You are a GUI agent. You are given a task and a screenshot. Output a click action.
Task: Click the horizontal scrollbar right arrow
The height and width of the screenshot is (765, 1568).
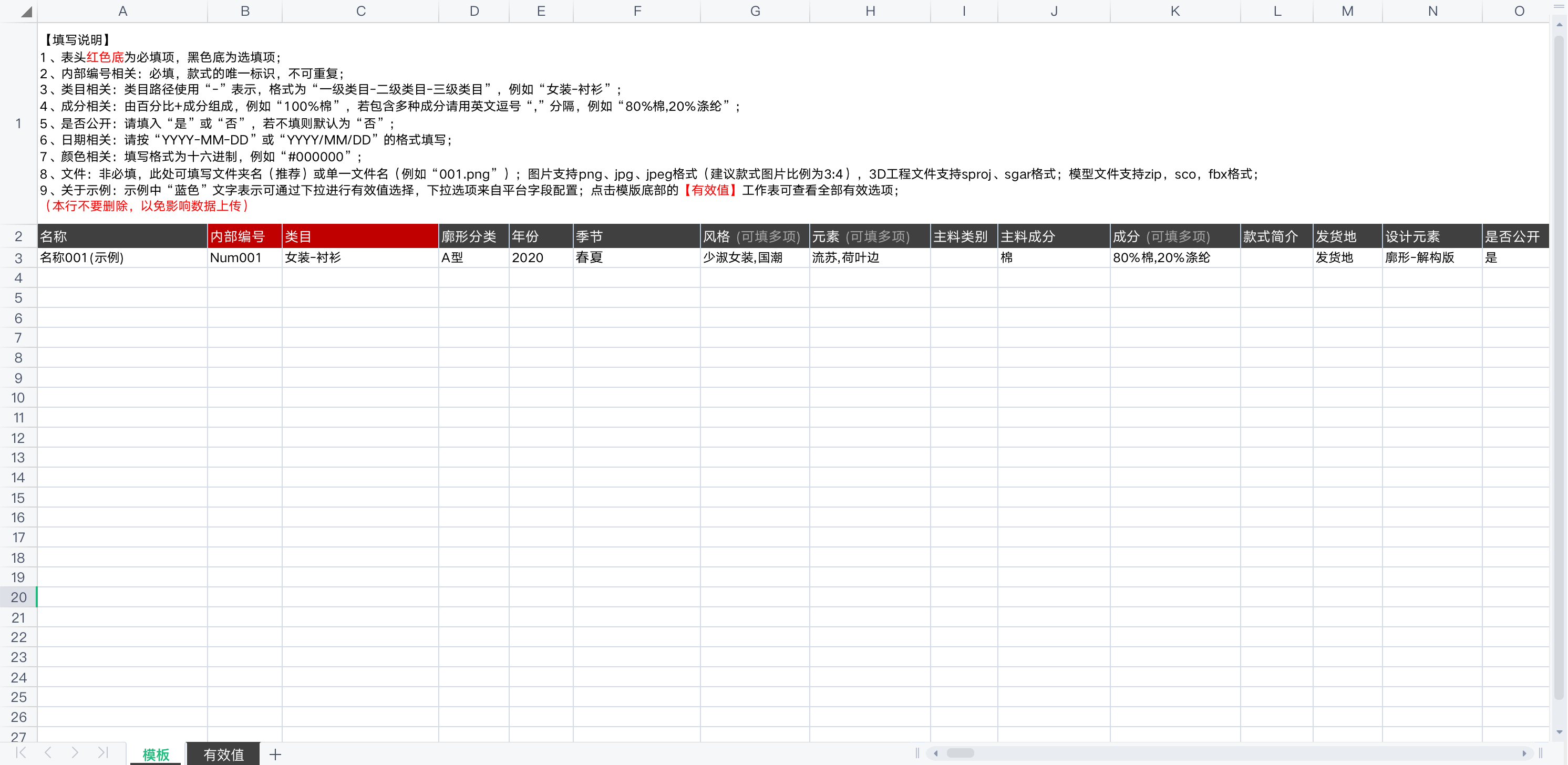click(1524, 753)
